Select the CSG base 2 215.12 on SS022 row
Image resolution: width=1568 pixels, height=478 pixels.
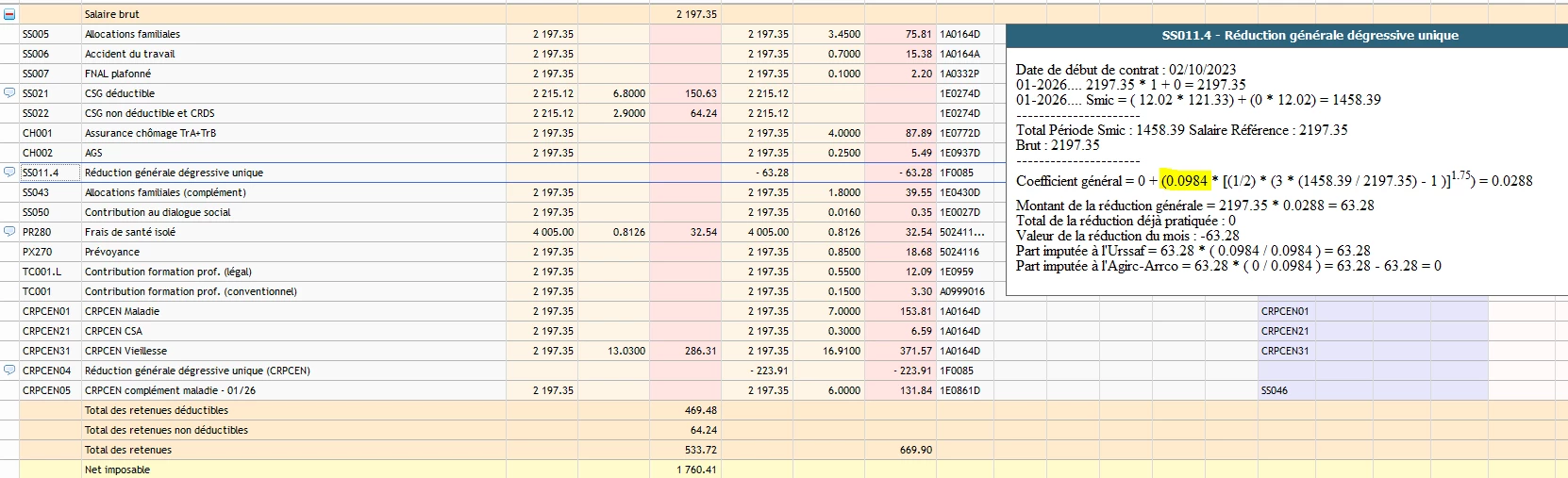tap(553, 113)
